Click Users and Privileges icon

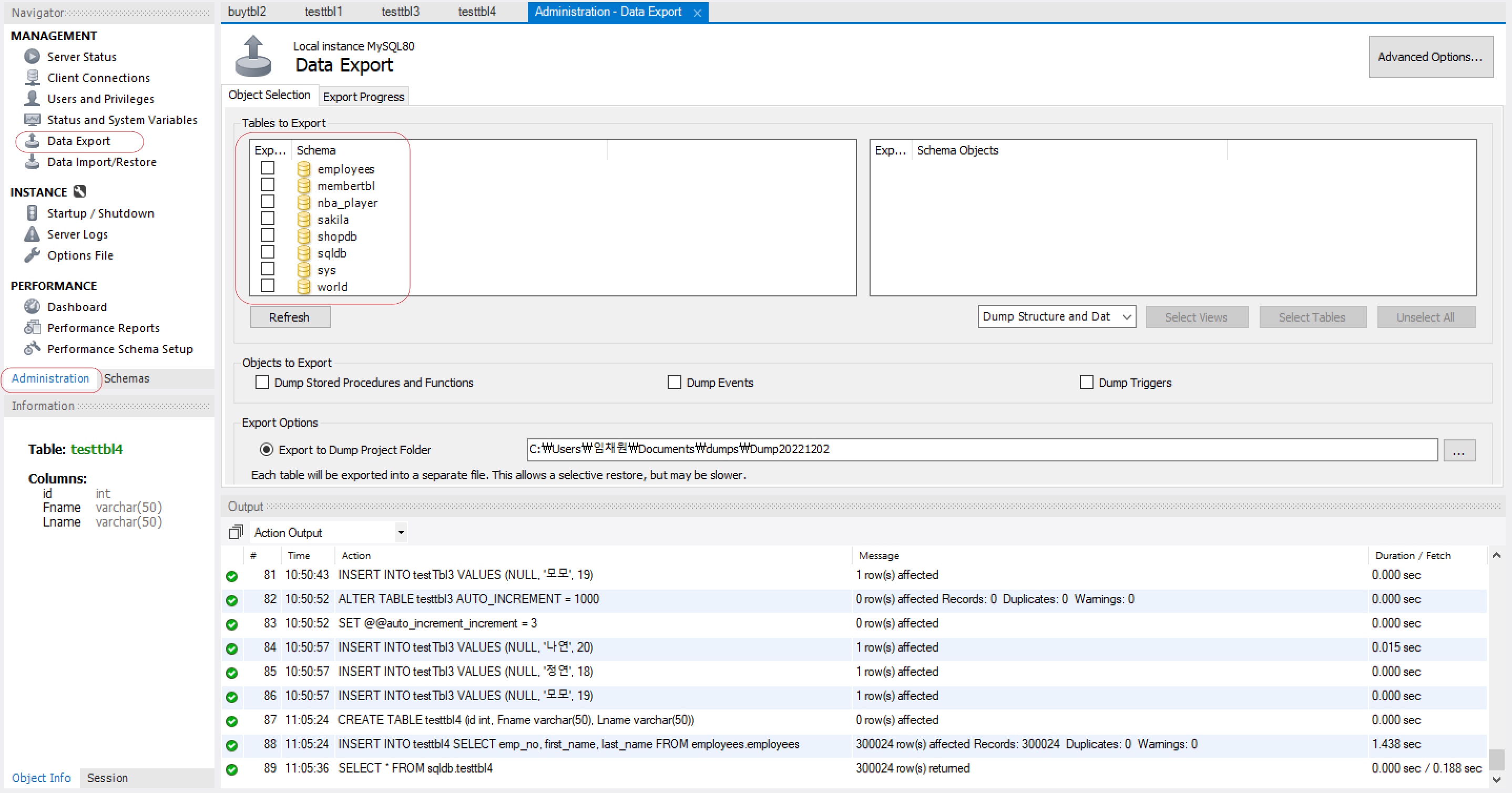[x=32, y=99]
